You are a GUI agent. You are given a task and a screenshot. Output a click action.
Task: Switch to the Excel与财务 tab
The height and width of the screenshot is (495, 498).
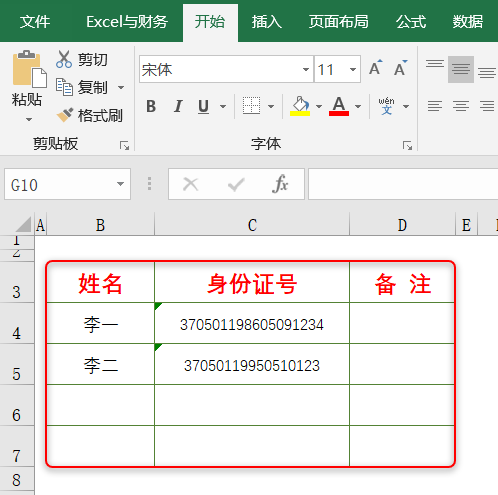tap(127, 22)
